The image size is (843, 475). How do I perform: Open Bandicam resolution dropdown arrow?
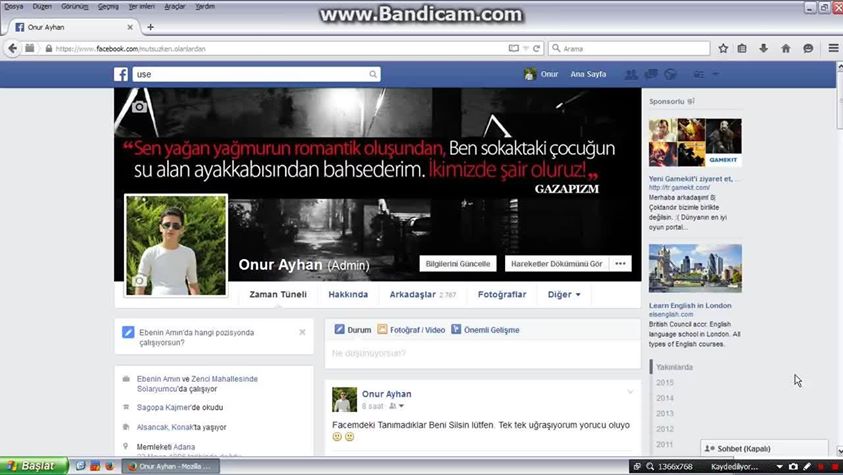779,466
